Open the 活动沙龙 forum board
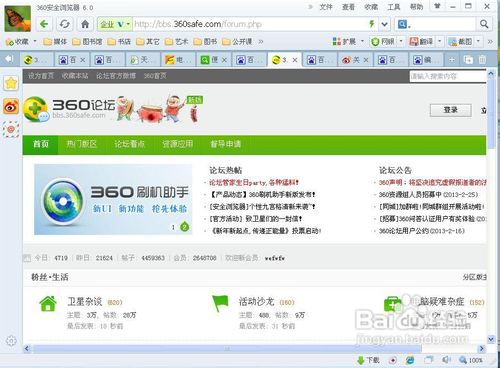This screenshot has width=500, height=368. pyautogui.click(x=256, y=302)
